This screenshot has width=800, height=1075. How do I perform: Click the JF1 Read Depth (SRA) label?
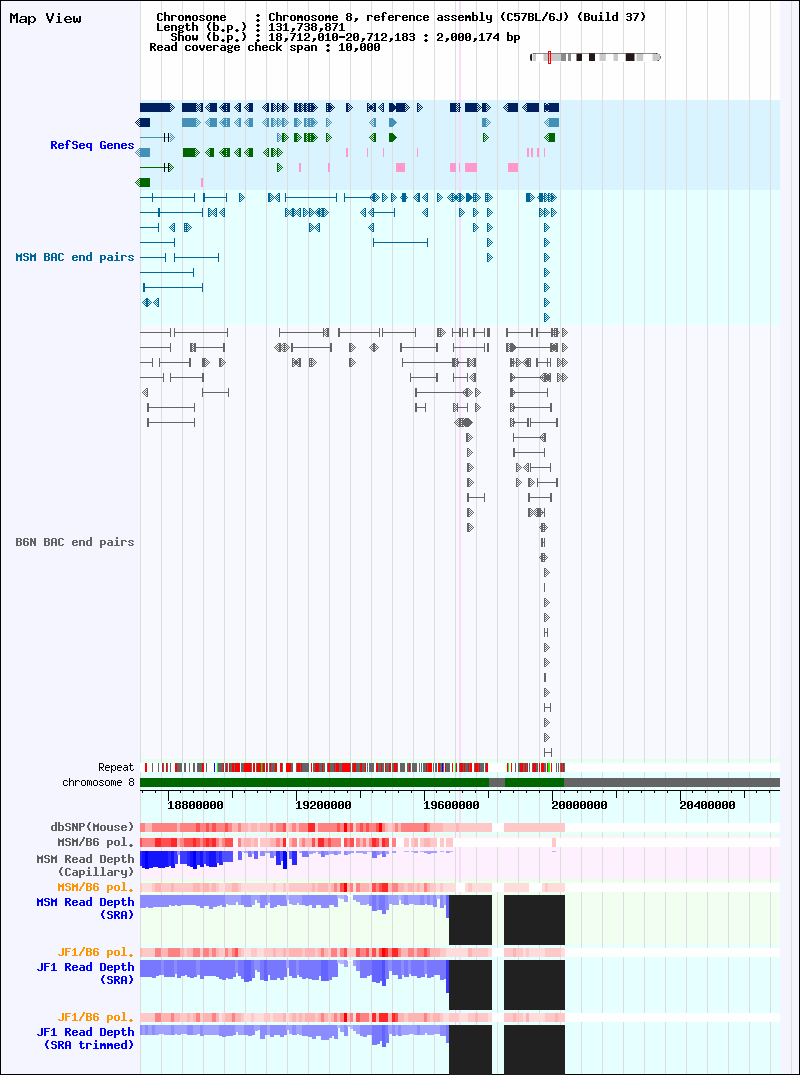[86, 973]
